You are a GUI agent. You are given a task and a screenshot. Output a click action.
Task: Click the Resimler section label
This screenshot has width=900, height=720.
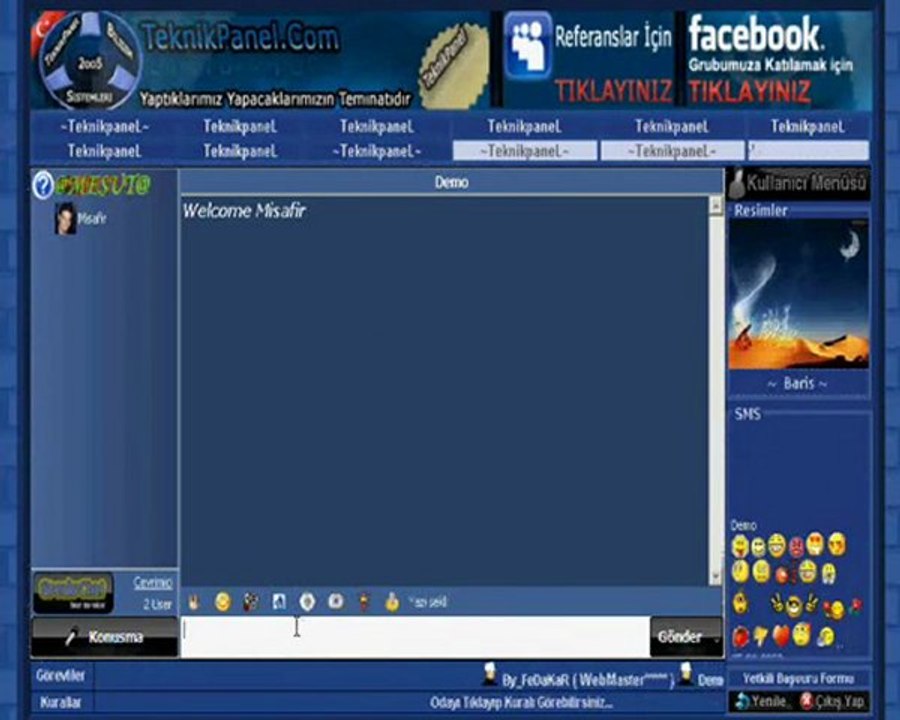[x=760, y=210]
